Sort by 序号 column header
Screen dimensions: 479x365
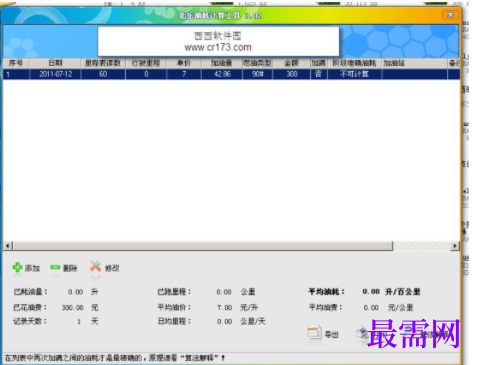[16, 63]
